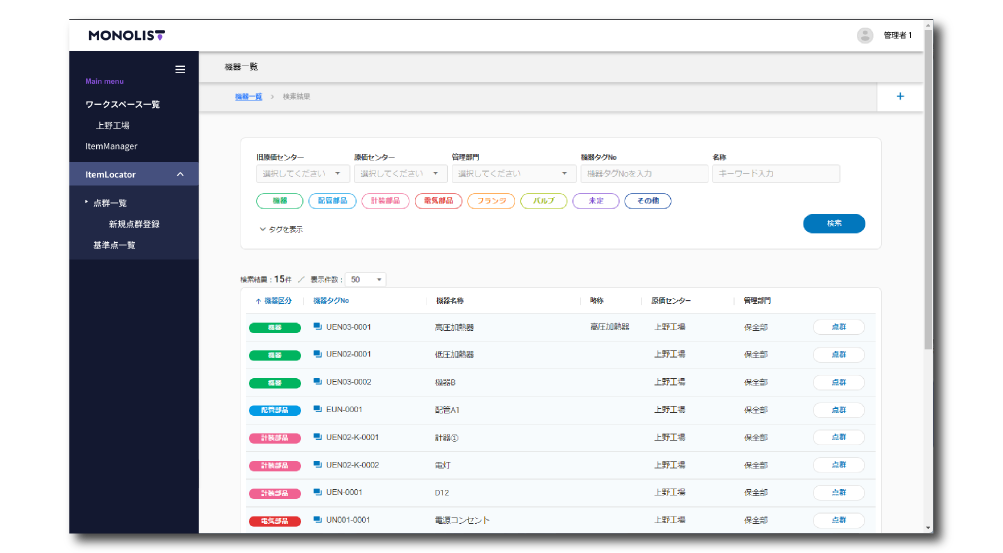1003x553 pixels.
Task: Toggle the hamburger sidebar menu icon
Action: 180,69
